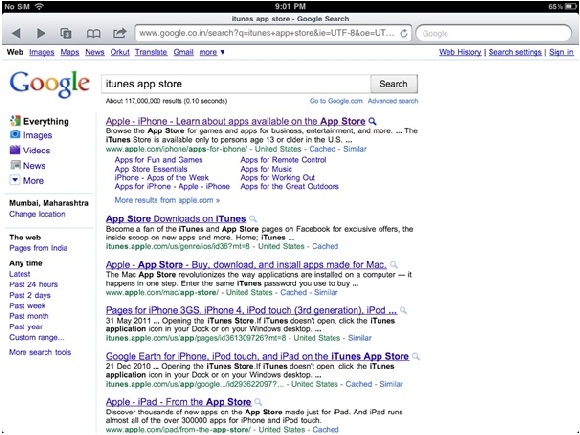Filter results to 'Past year'
The width and height of the screenshot is (580, 435).
tap(26, 327)
